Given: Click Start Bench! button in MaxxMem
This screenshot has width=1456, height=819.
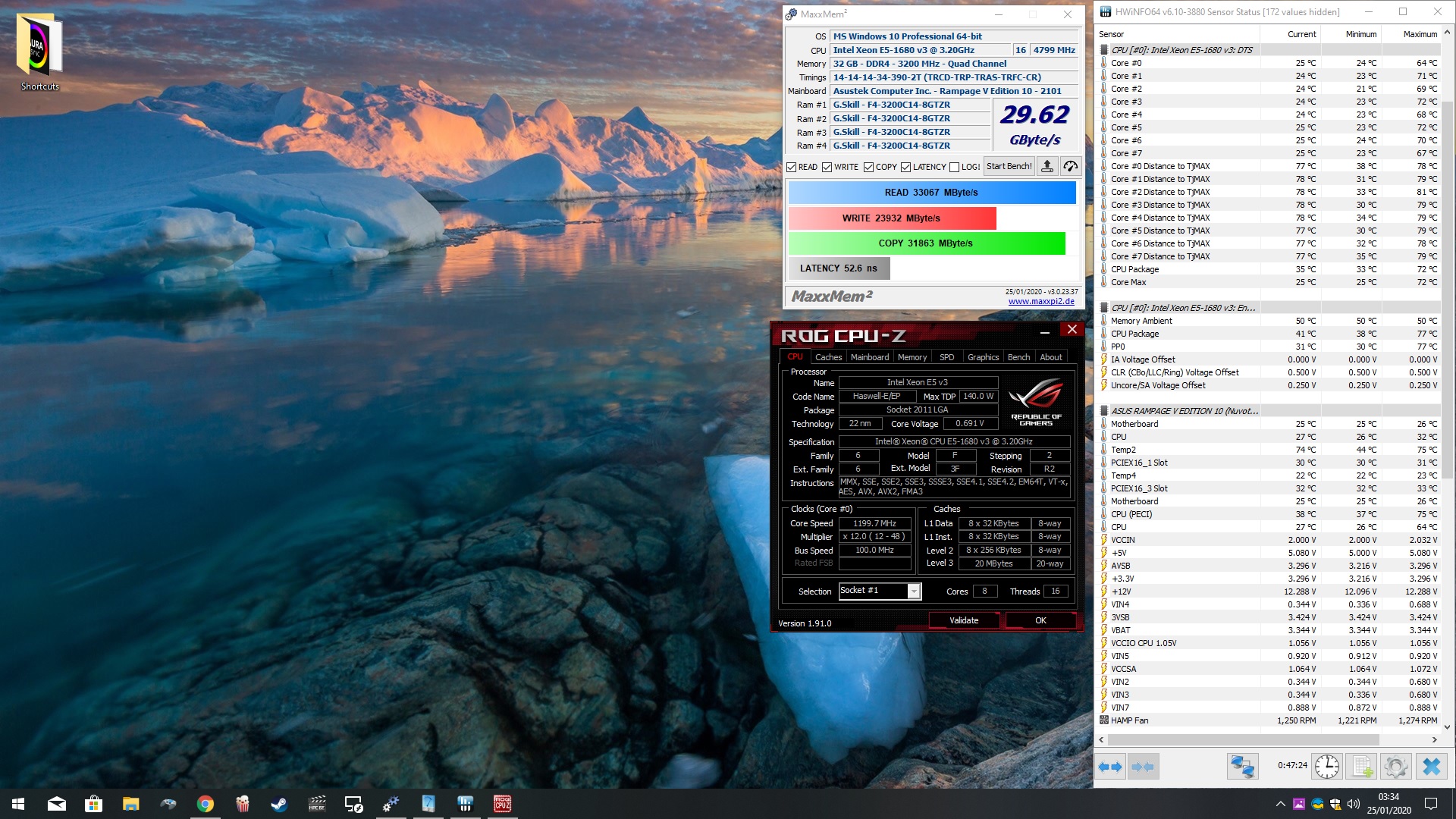Looking at the screenshot, I should click(x=1009, y=167).
